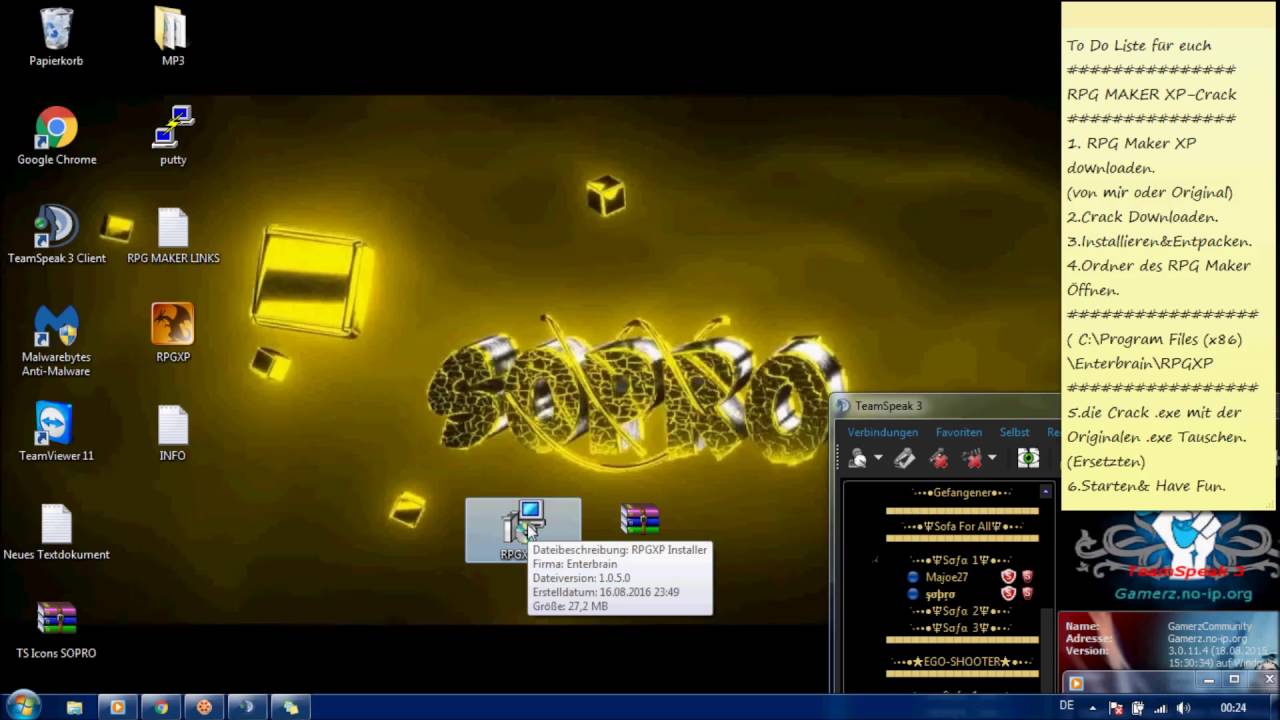Switch to Sticky Notes taskbar button
Image resolution: width=1280 pixels, height=720 pixels.
click(x=291, y=707)
